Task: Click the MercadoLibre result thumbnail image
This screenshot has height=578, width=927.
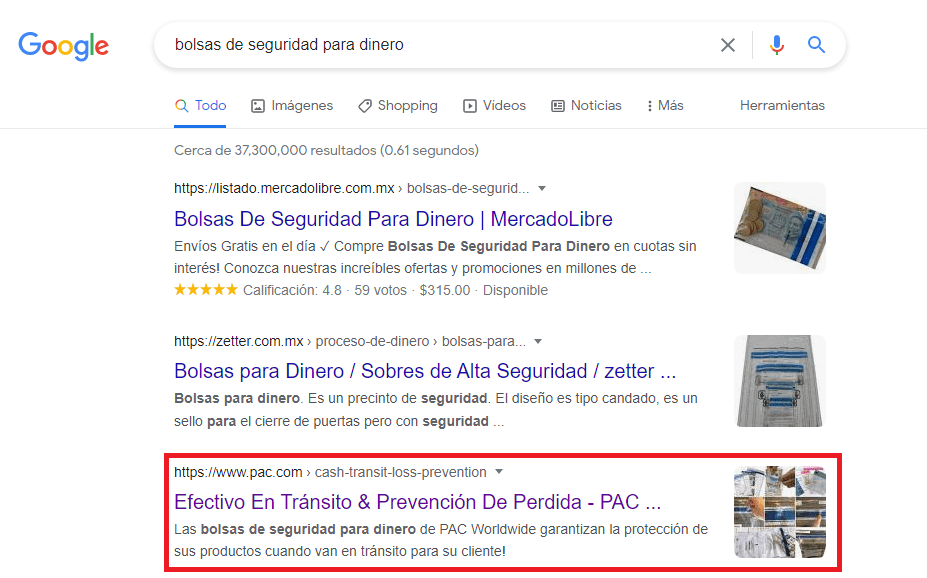Action: 779,228
